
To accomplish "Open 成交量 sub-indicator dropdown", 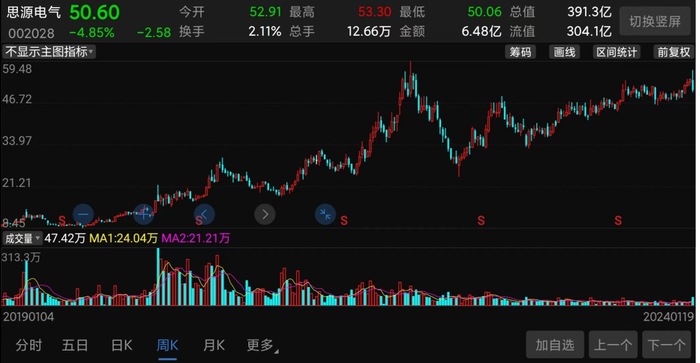I will 22,238.
